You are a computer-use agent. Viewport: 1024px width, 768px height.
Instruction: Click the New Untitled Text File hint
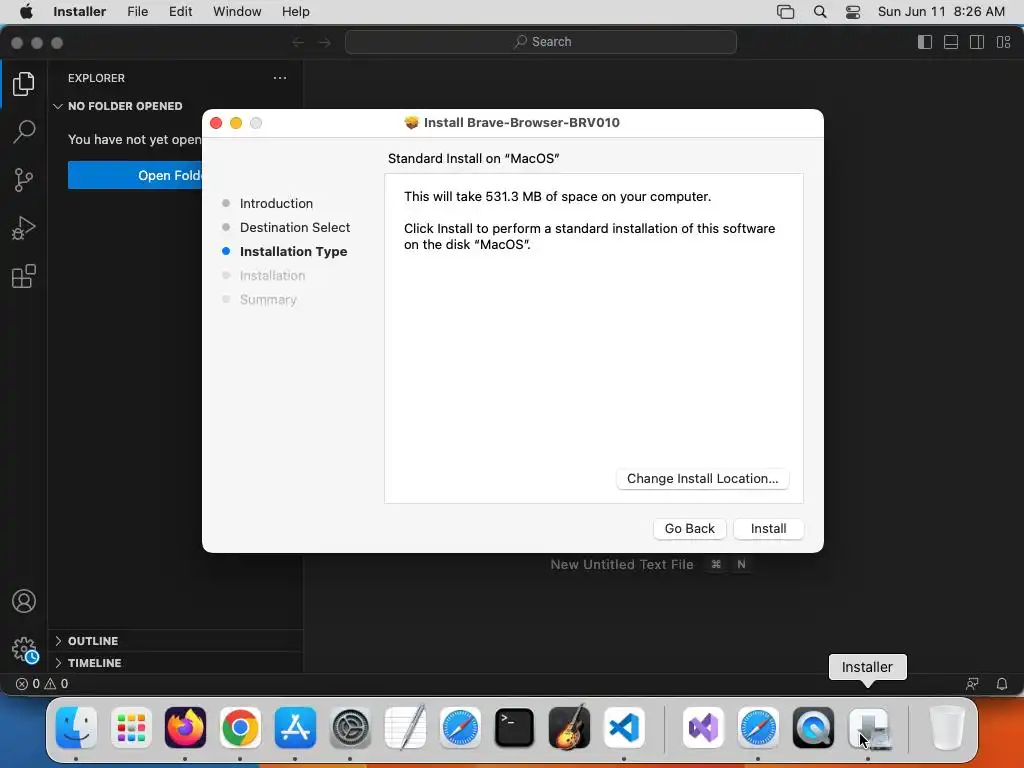(x=622, y=564)
